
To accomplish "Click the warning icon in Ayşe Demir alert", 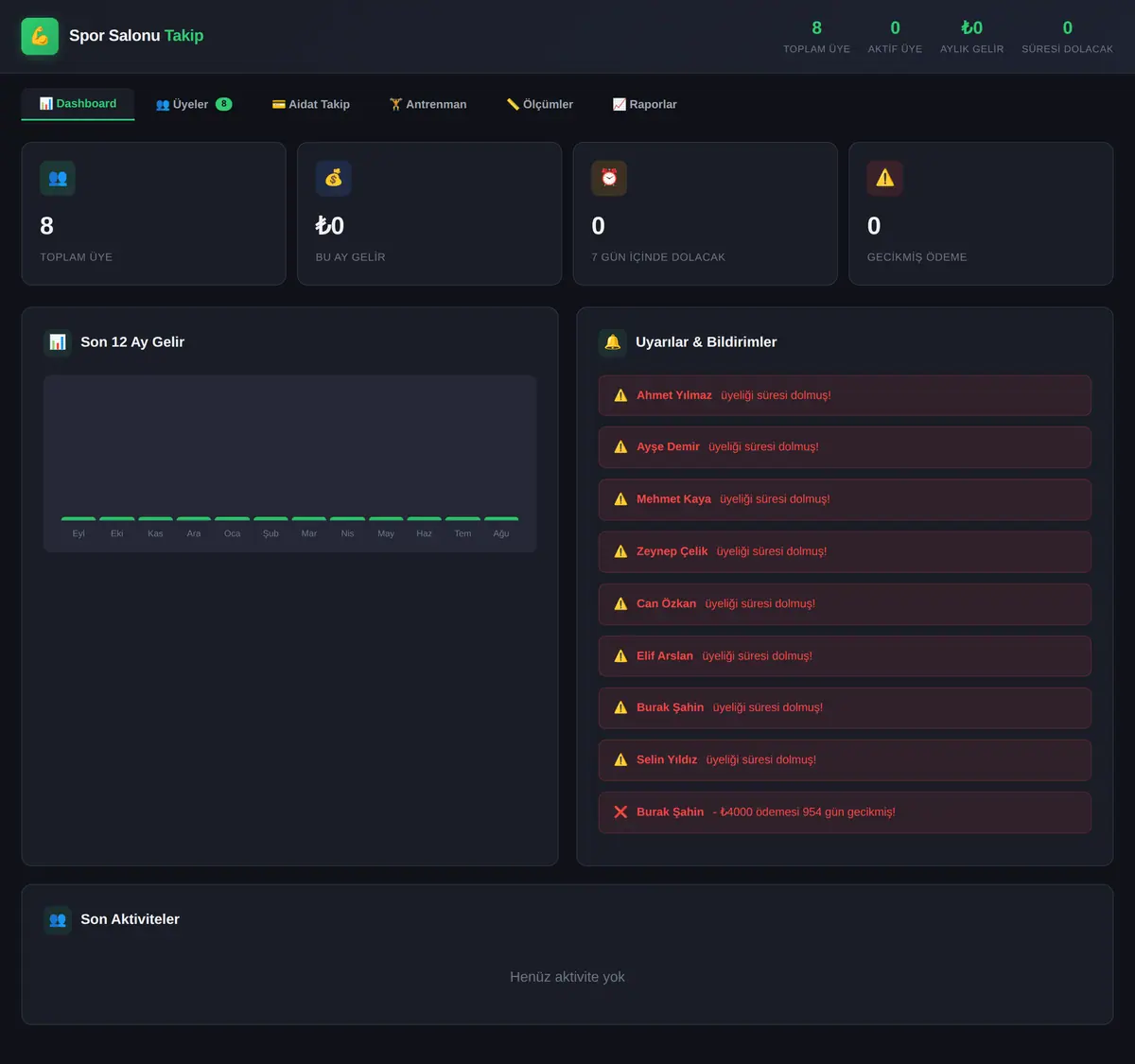I will (620, 447).
